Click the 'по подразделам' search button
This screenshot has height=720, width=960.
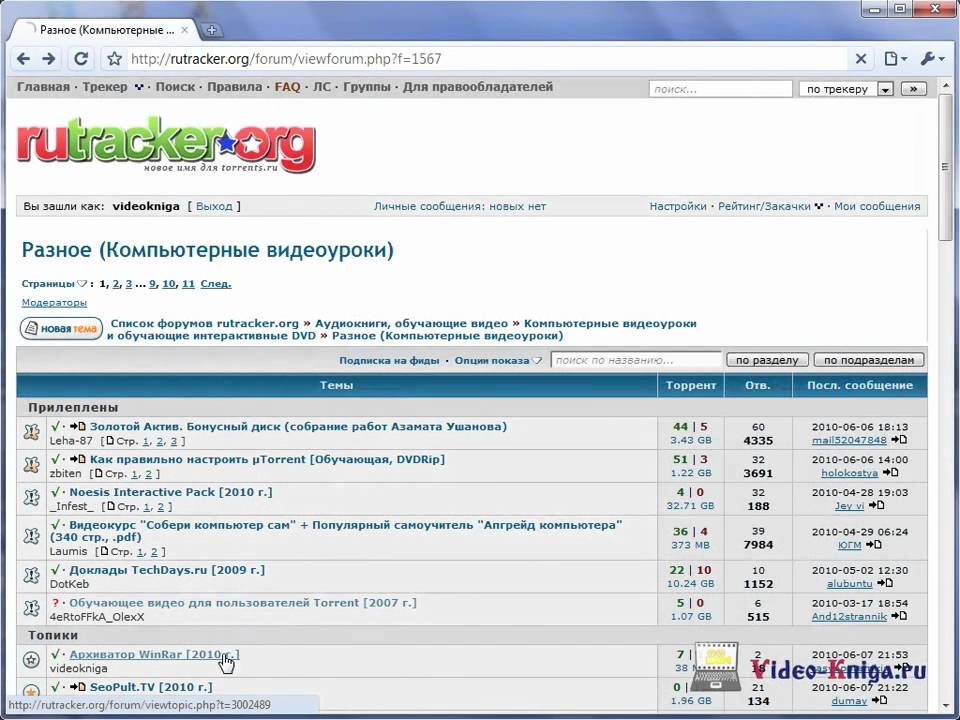click(x=869, y=360)
